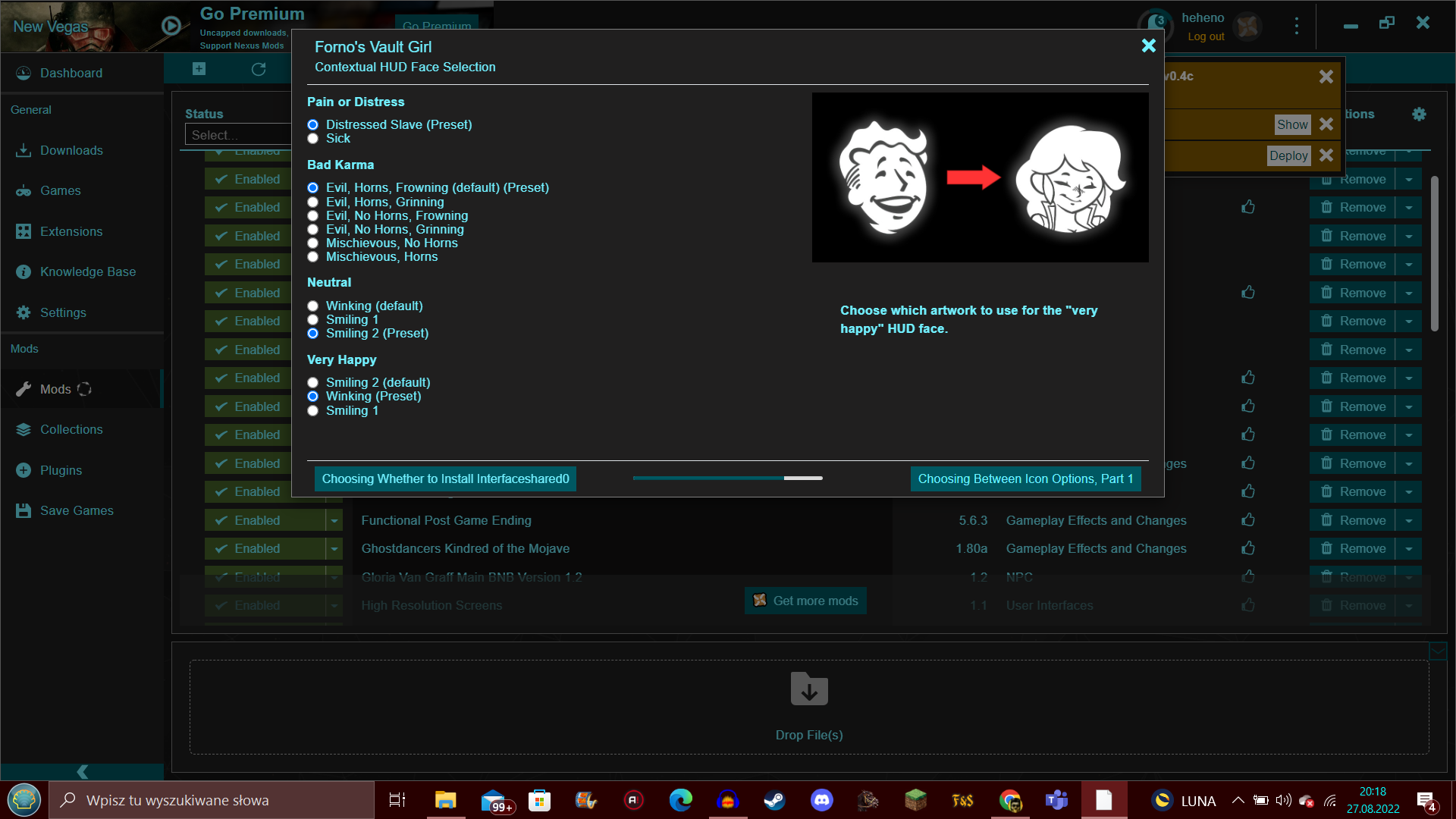The height and width of the screenshot is (819, 1456).
Task: Click the Windows search box
Action: pos(212,800)
